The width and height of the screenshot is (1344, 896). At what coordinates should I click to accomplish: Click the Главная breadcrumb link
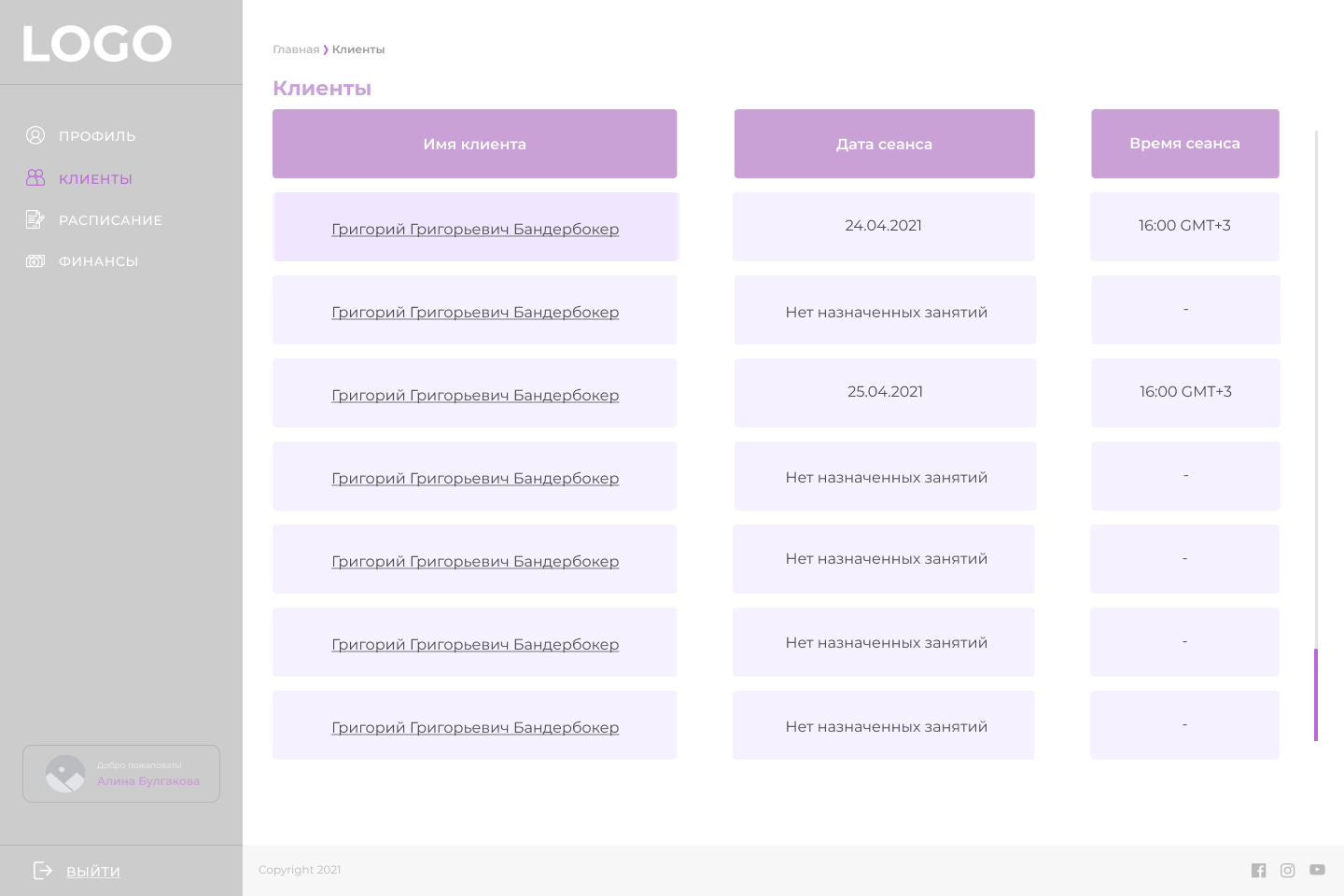click(x=296, y=49)
